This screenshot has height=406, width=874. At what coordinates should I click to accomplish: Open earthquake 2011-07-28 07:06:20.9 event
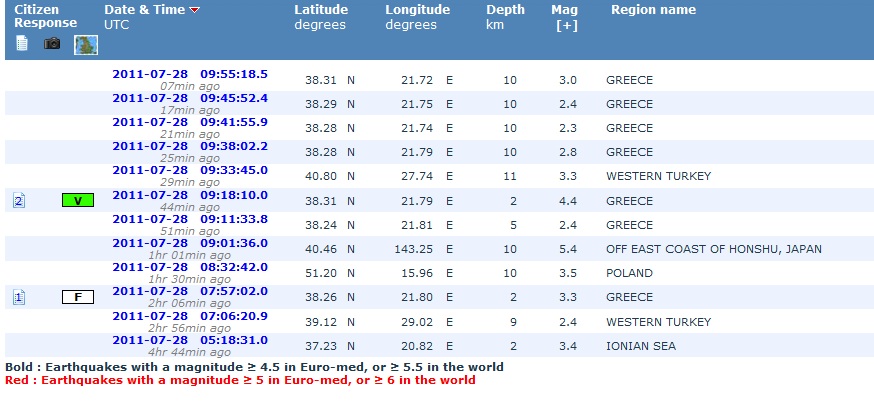189,315
